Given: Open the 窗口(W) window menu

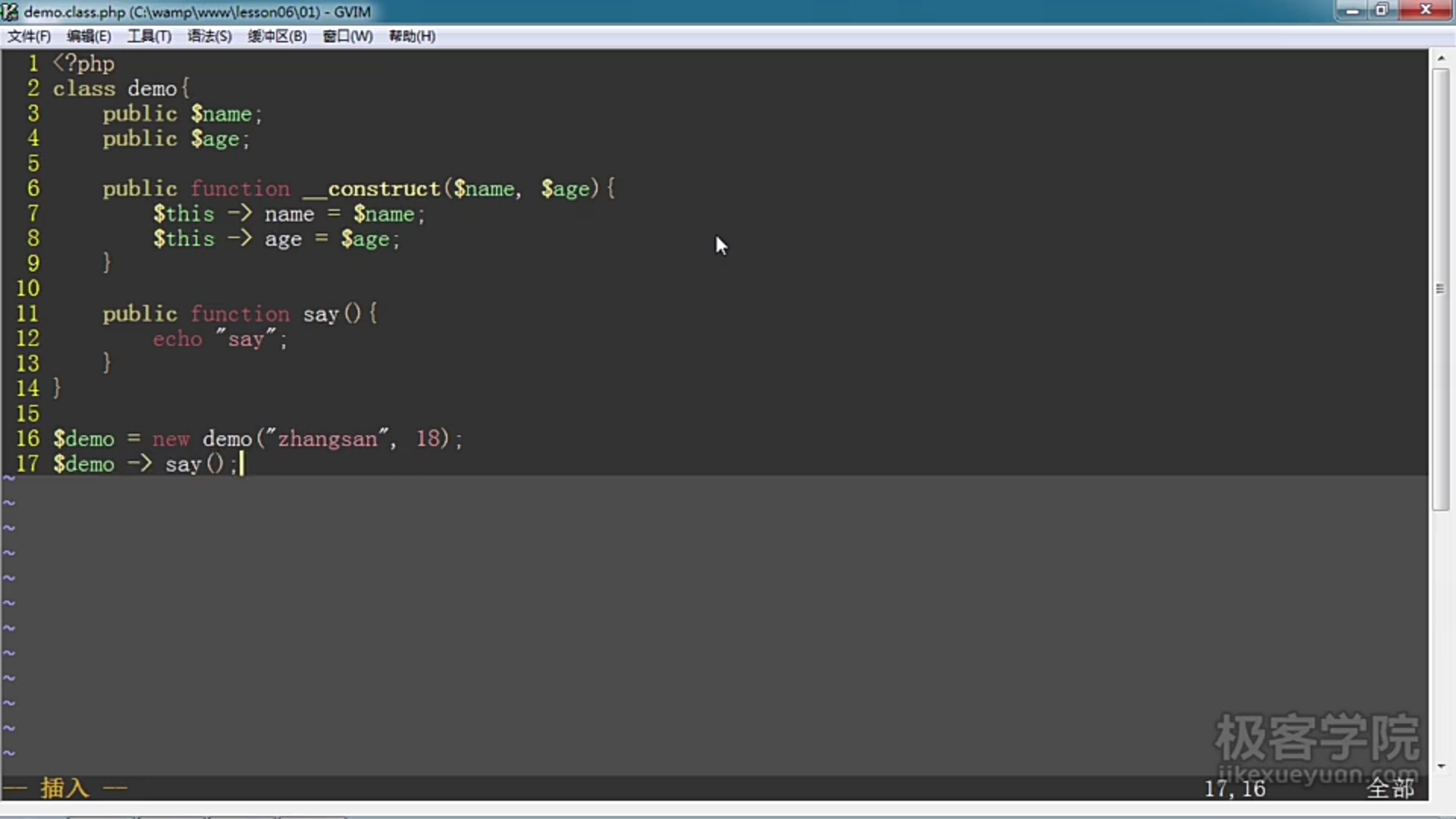Looking at the screenshot, I should pyautogui.click(x=347, y=36).
